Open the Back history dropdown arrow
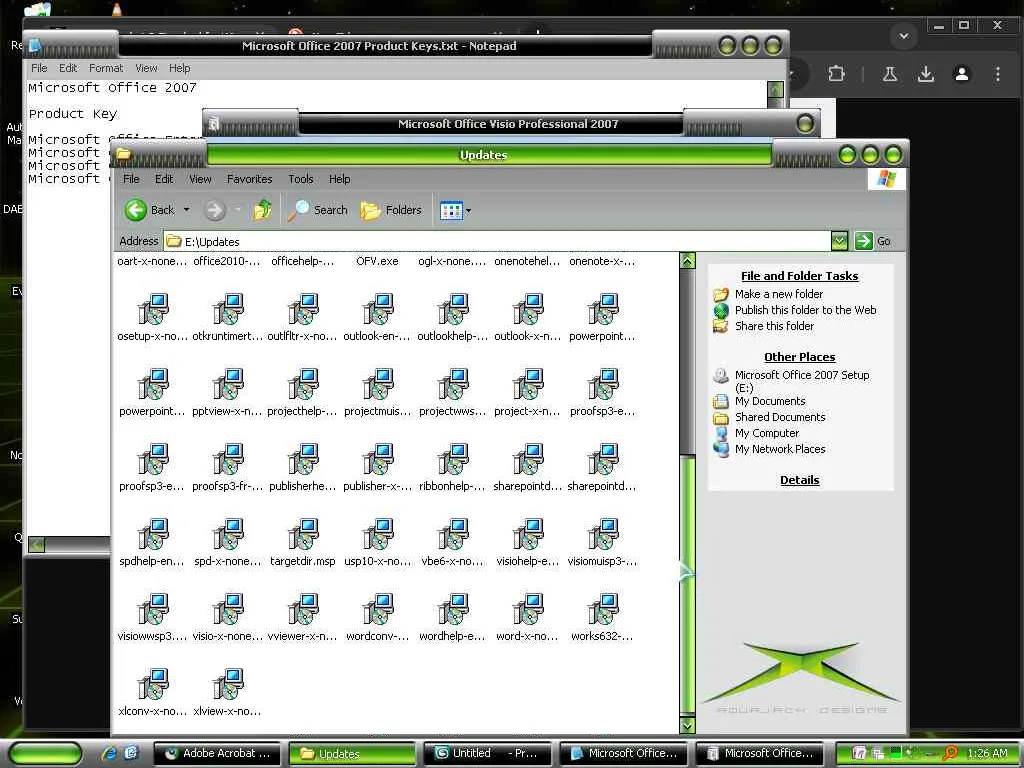 click(x=186, y=210)
